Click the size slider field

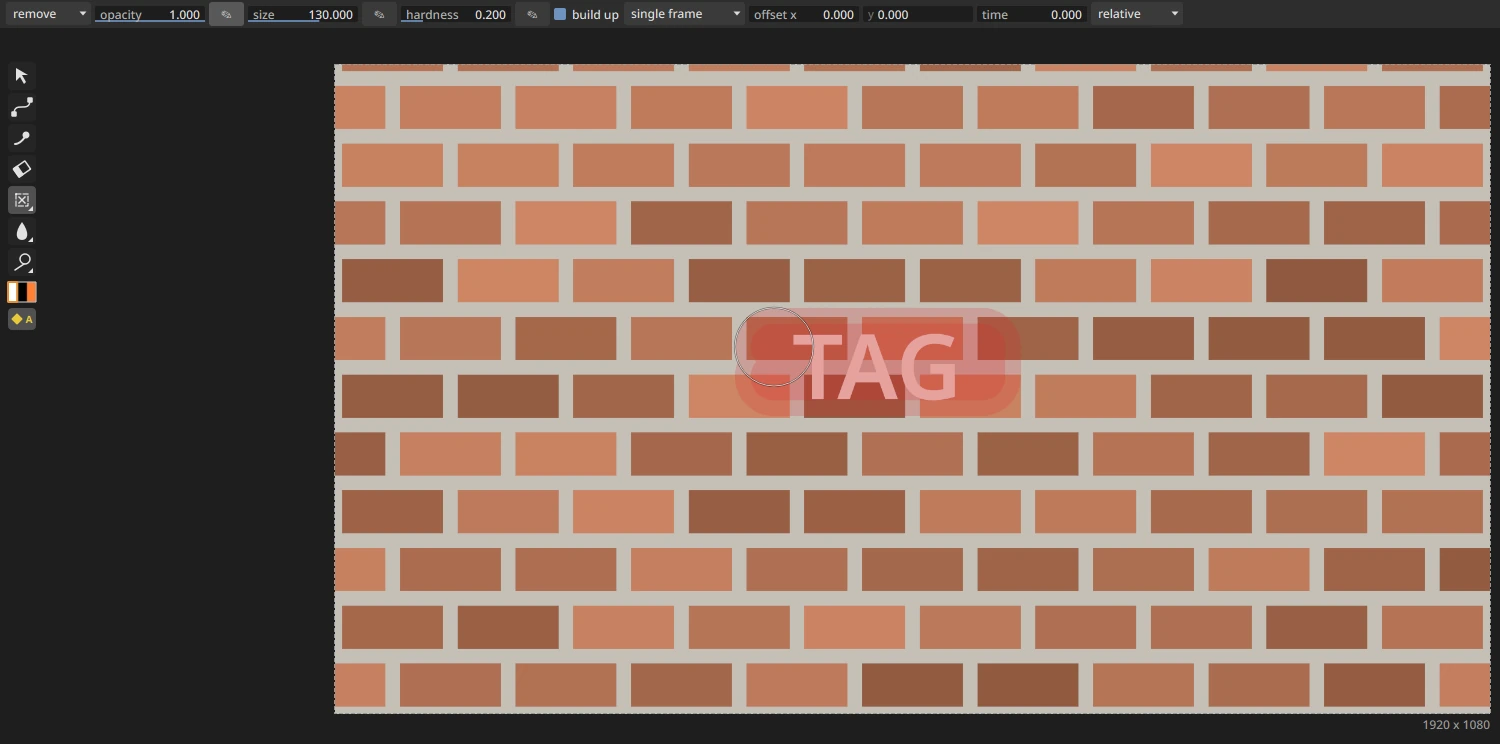(x=303, y=14)
